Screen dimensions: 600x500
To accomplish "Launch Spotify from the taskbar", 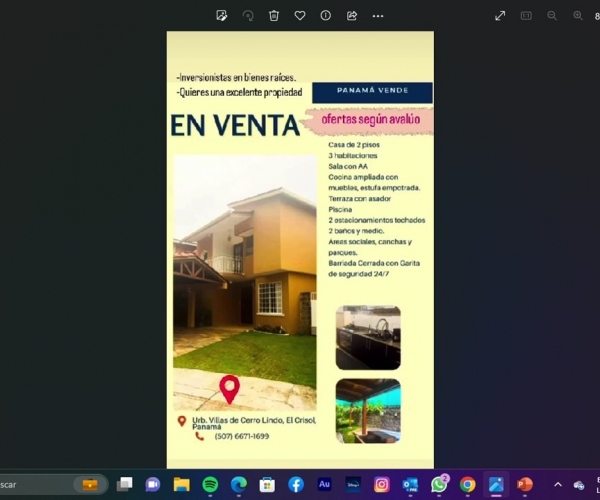I will 210,485.
